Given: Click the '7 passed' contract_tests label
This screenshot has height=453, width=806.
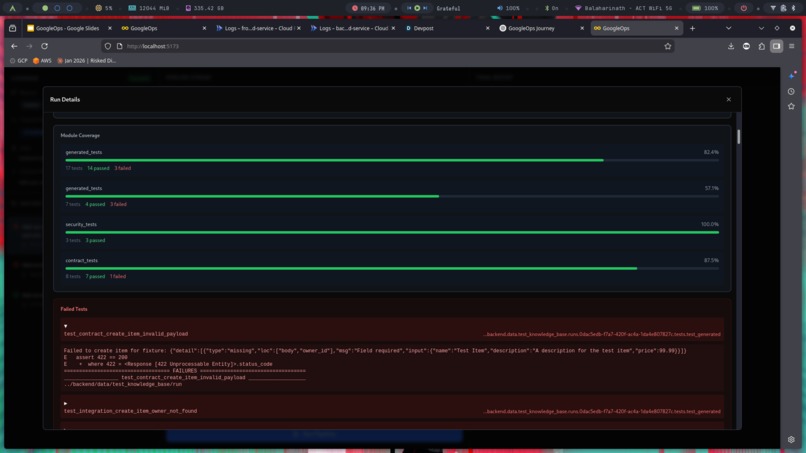Looking at the screenshot, I should (95, 276).
